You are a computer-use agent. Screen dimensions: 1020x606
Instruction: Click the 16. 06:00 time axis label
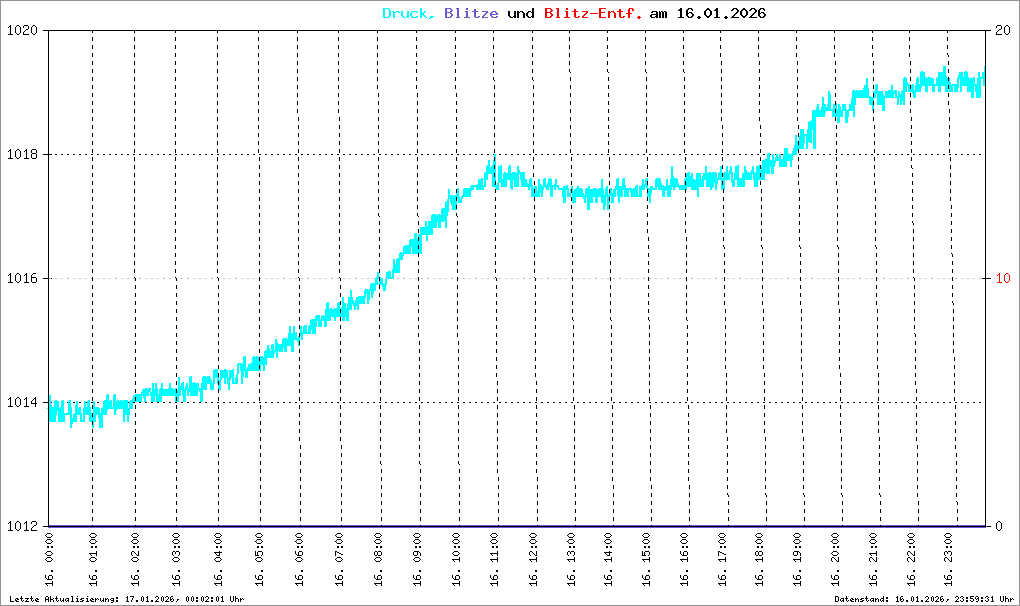tap(299, 560)
